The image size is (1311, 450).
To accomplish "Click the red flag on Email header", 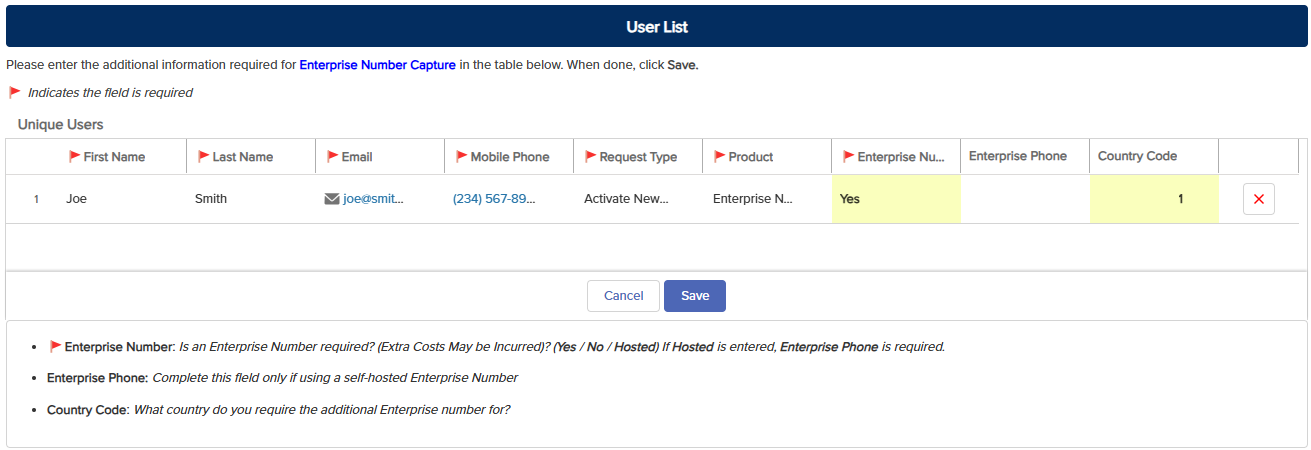I will pos(332,157).
